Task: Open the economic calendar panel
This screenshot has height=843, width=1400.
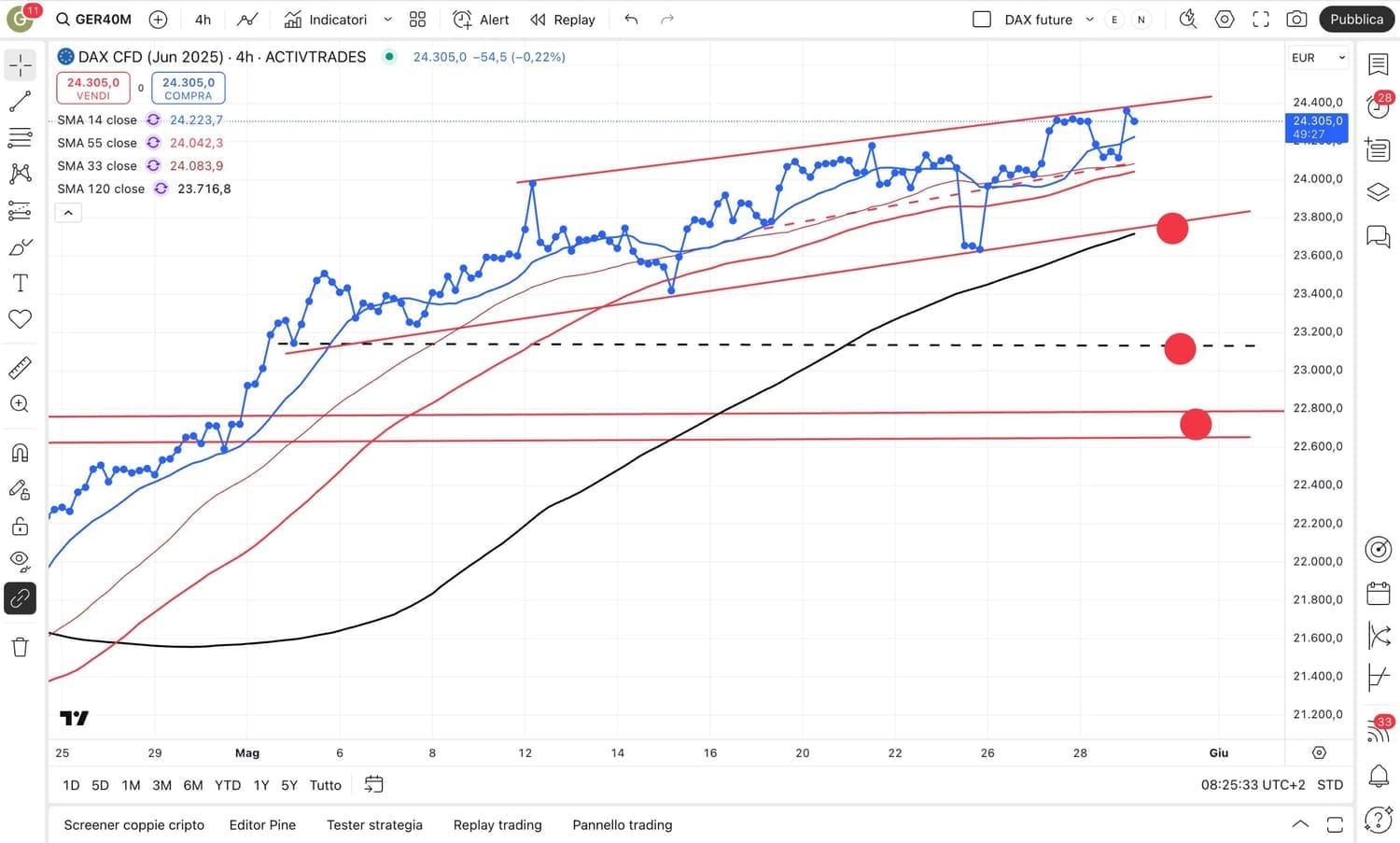Action: [1379, 593]
